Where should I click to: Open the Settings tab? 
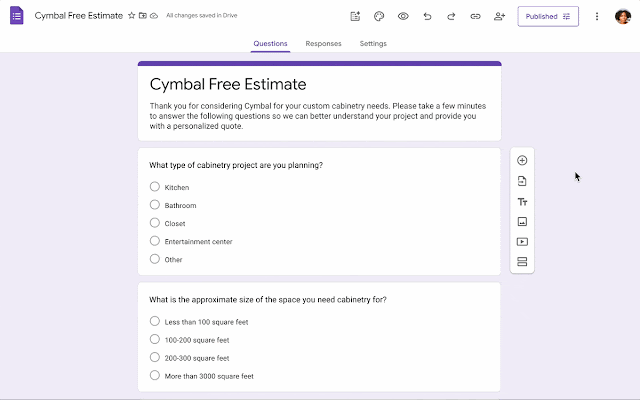point(373,44)
